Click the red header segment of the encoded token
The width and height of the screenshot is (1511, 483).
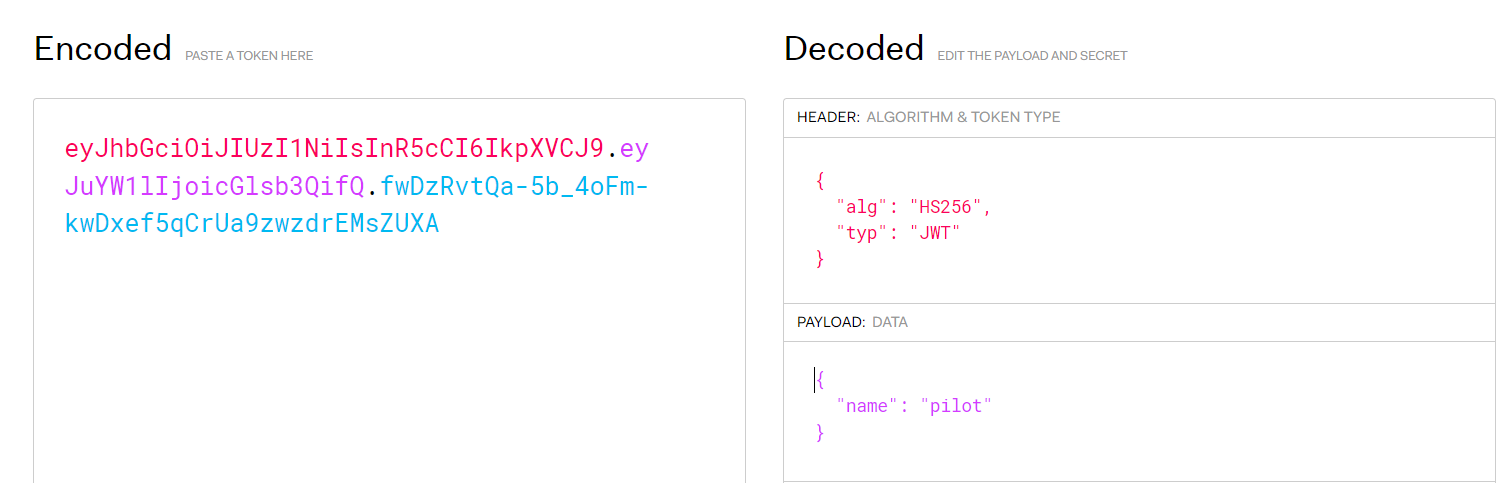click(x=334, y=149)
